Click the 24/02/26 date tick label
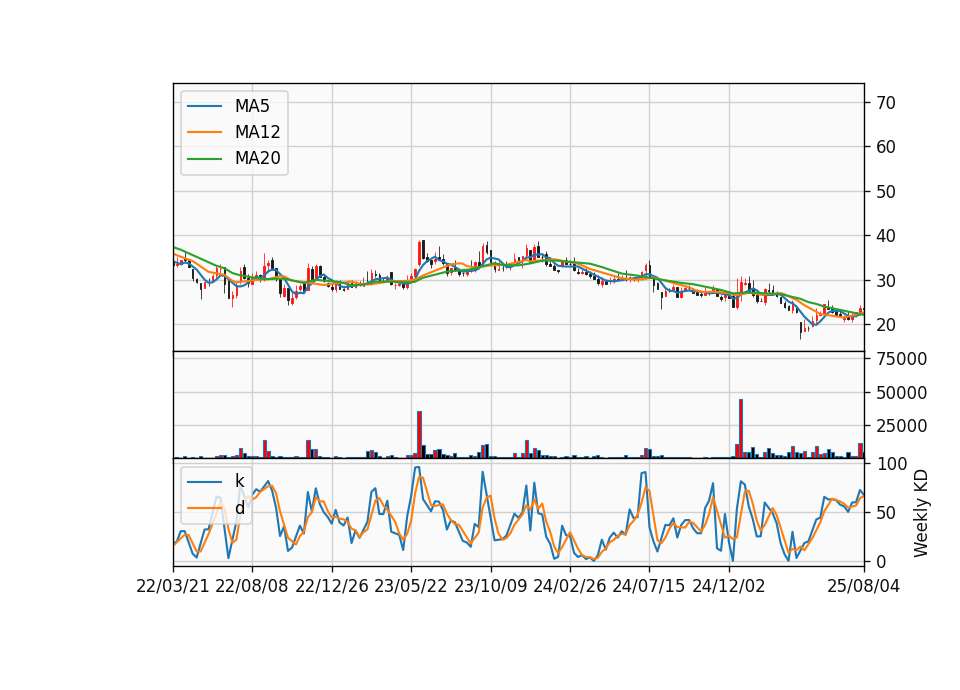The image size is (960, 690). click(x=569, y=586)
